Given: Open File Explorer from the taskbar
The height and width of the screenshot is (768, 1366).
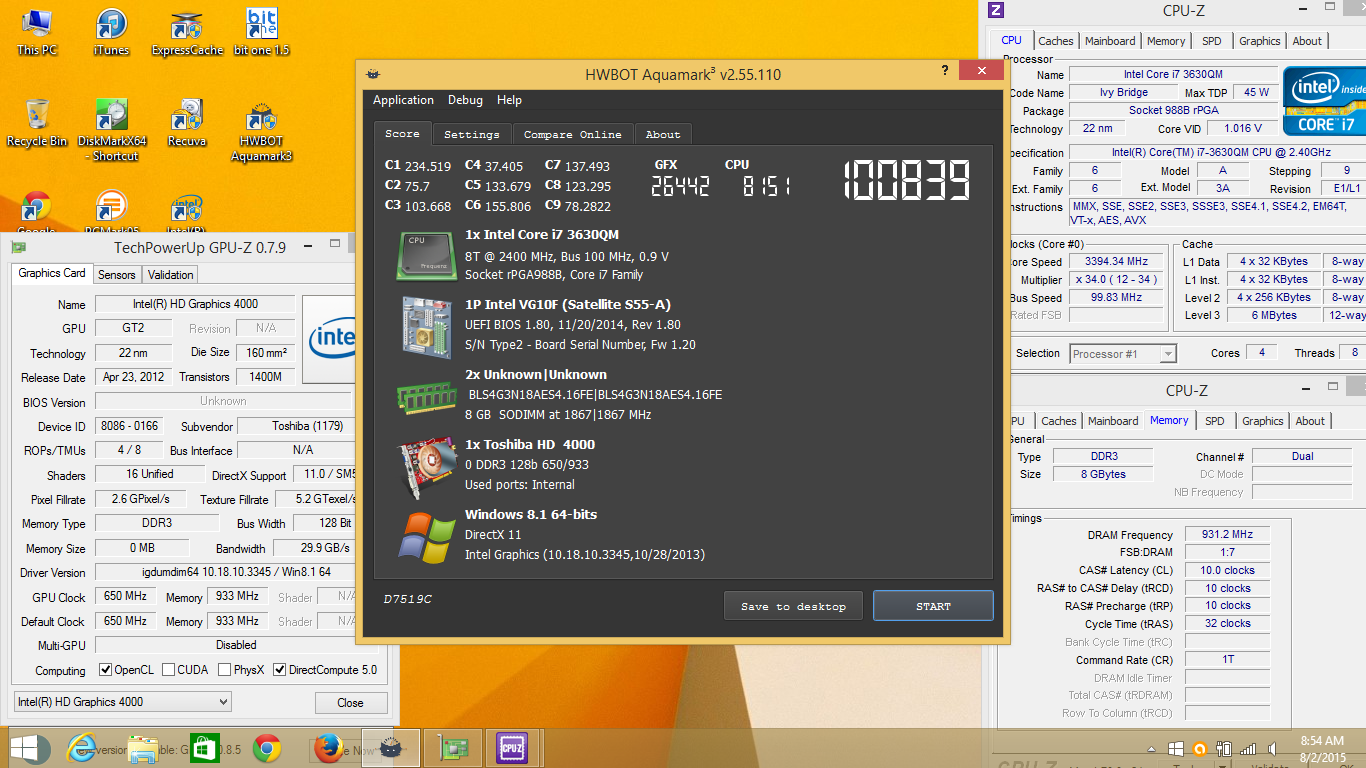Looking at the screenshot, I should coord(143,748).
